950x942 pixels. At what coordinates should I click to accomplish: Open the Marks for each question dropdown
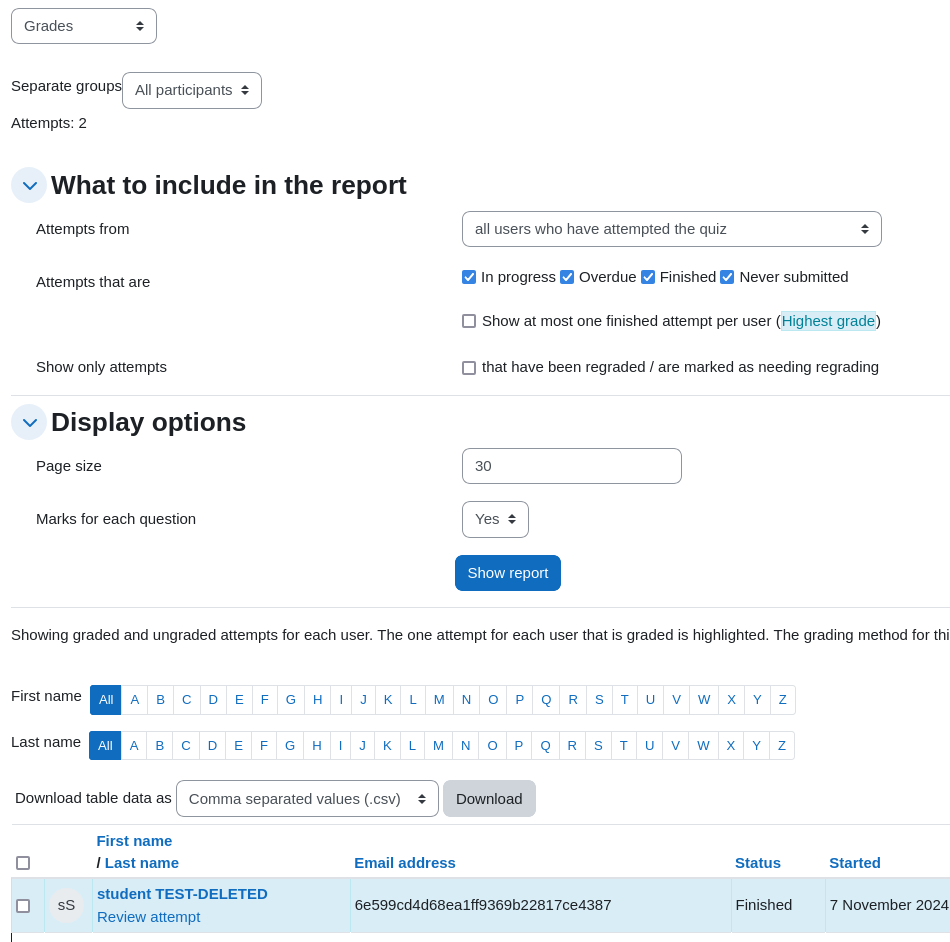coord(495,519)
